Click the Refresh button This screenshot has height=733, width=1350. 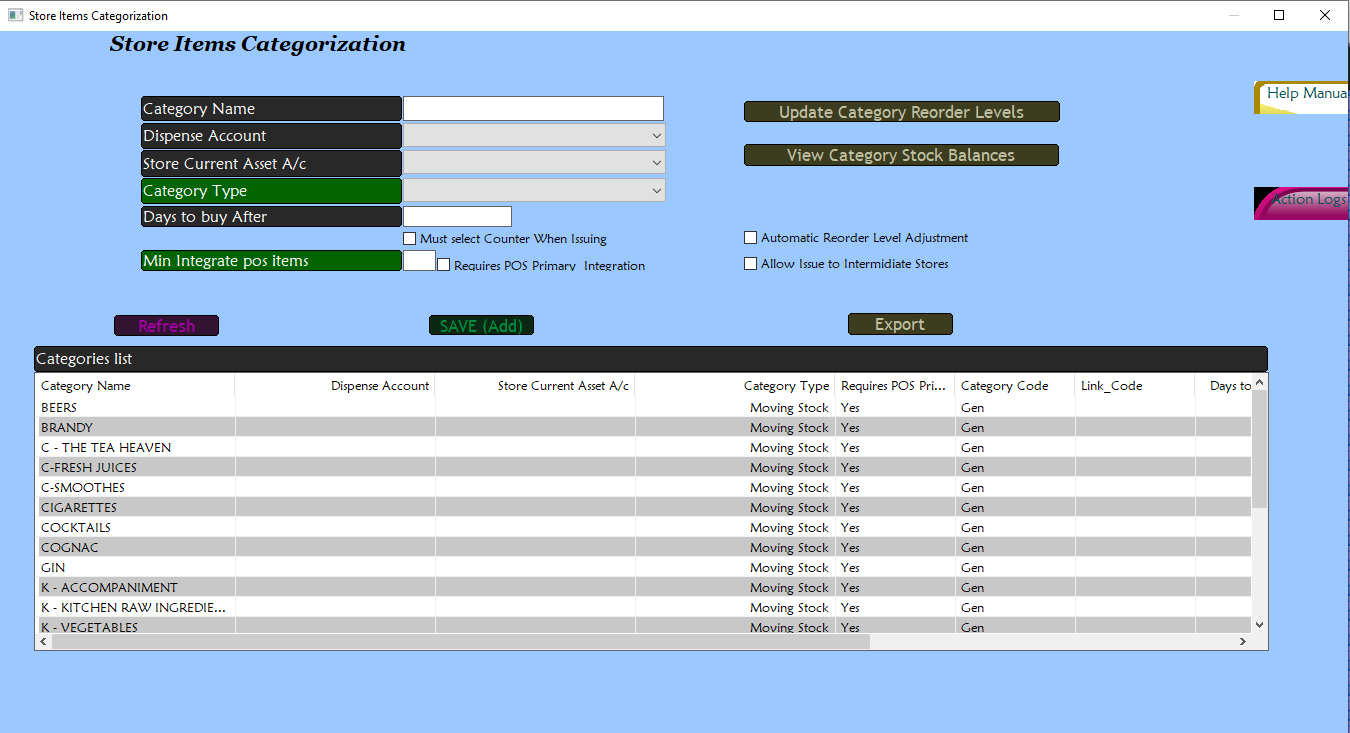pyautogui.click(x=166, y=326)
